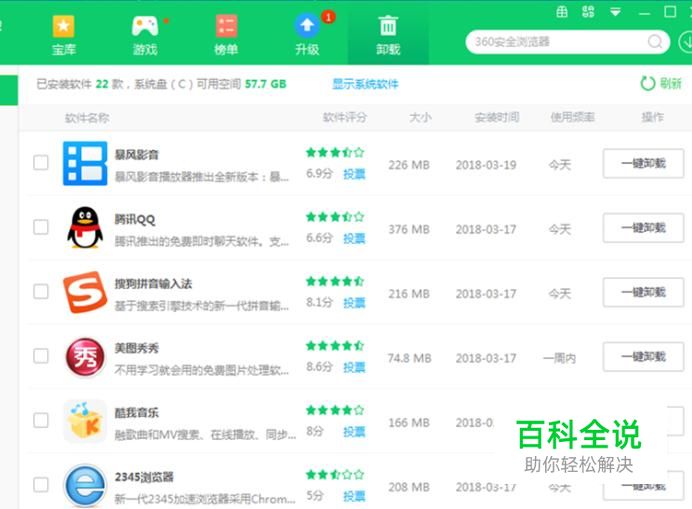Open the main menu dropdown arrow in title bar
Viewport: 692px width, 509px height.
click(x=615, y=12)
